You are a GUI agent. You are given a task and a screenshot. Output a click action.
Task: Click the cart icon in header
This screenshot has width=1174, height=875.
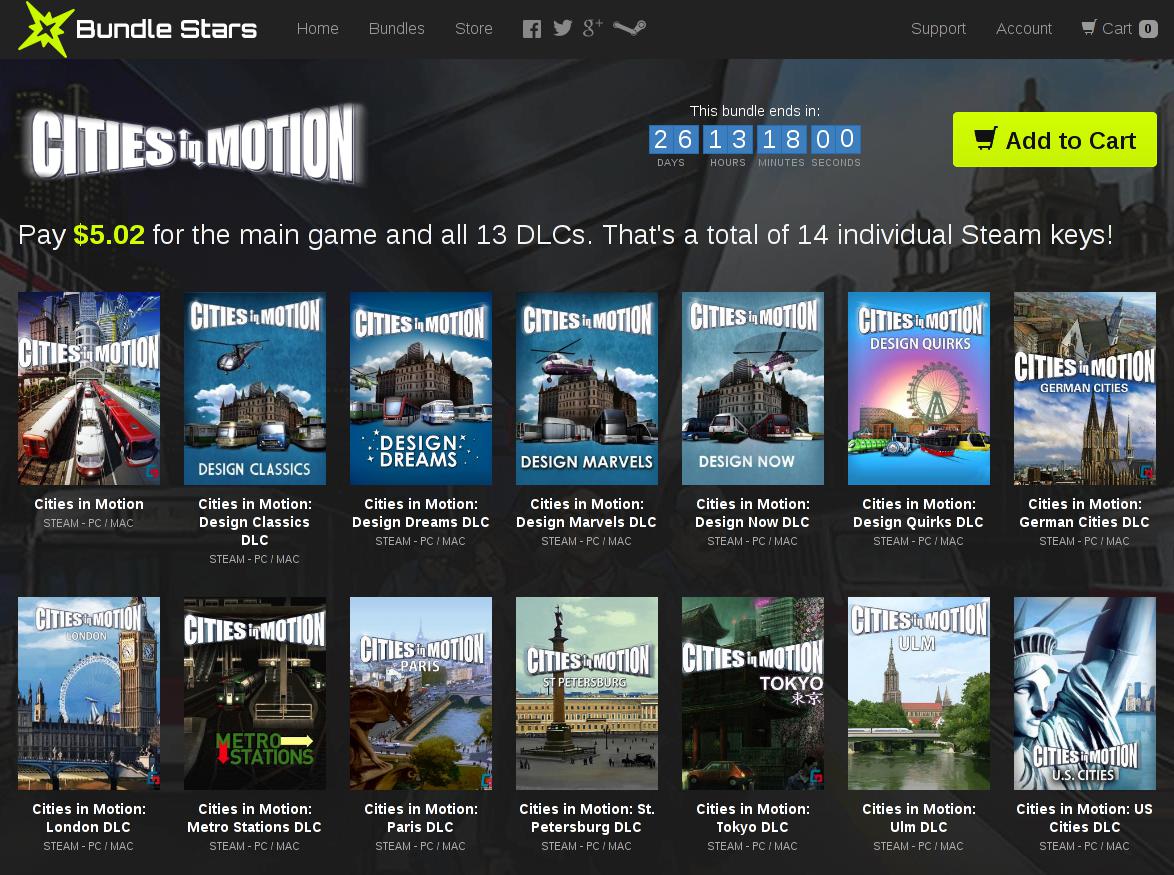[x=1089, y=28]
